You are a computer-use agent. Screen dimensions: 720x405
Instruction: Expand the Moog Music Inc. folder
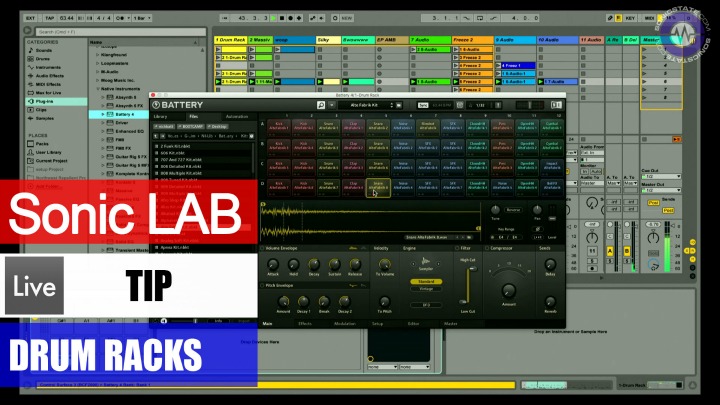pos(98,80)
